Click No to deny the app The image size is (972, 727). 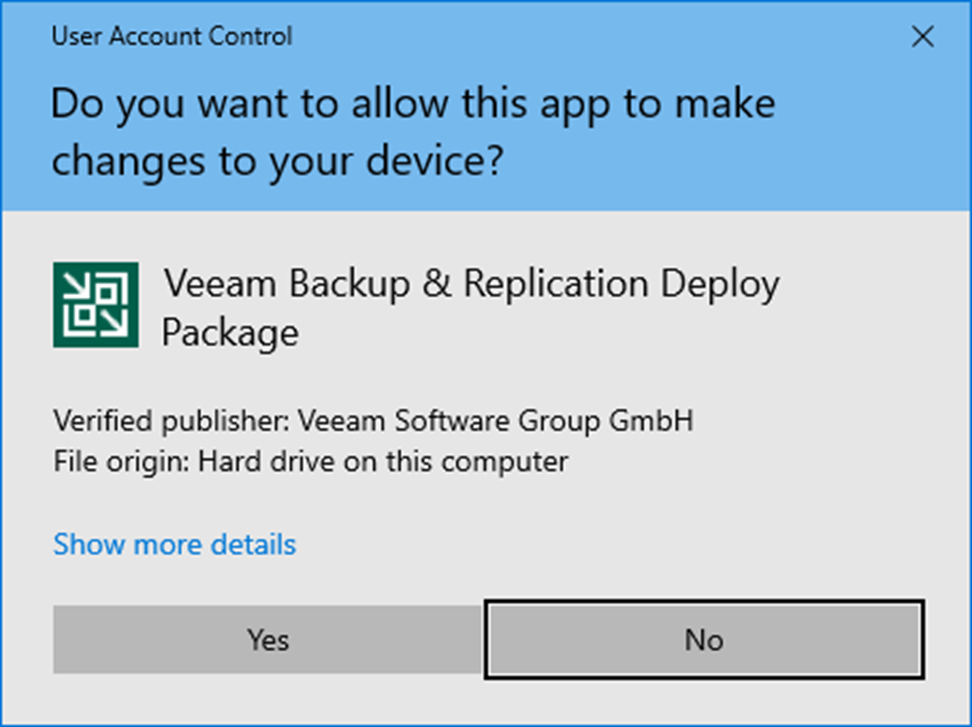point(704,639)
